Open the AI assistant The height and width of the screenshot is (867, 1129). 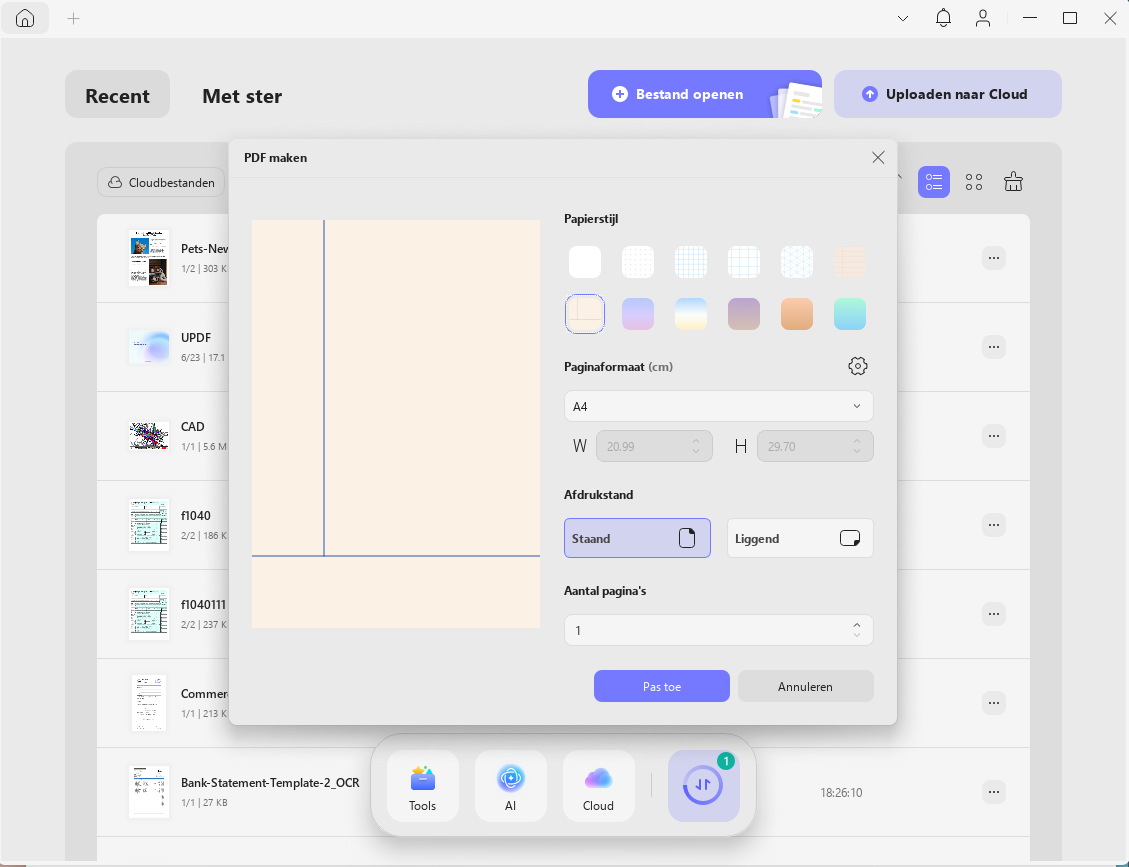510,786
